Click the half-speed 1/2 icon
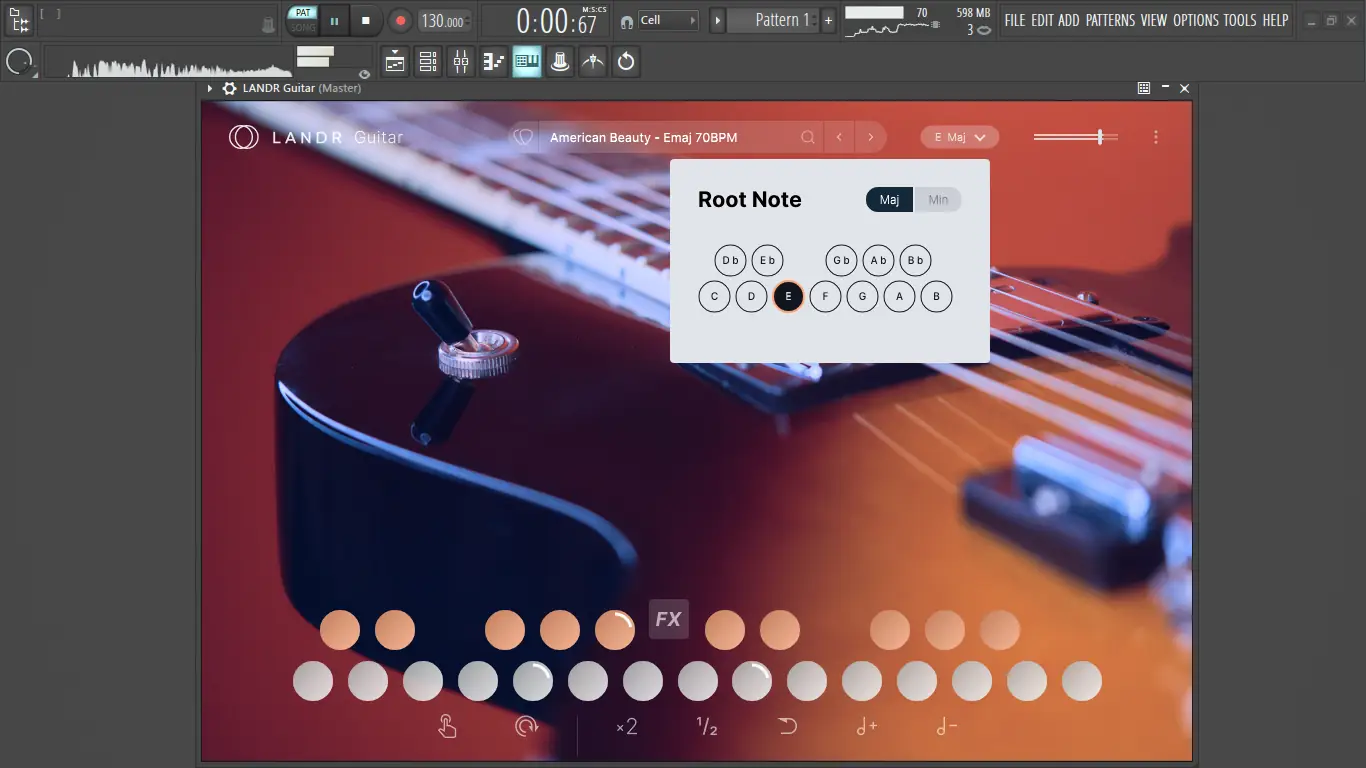Image resolution: width=1366 pixels, height=768 pixels. click(707, 727)
